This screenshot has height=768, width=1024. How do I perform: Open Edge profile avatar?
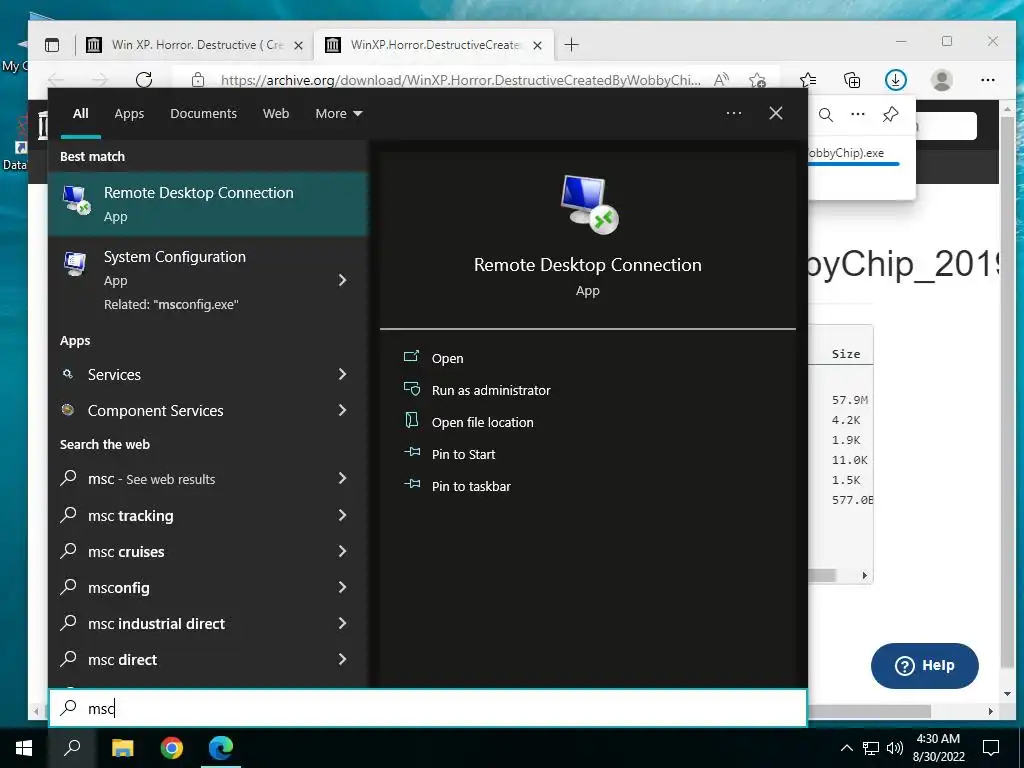[941, 80]
